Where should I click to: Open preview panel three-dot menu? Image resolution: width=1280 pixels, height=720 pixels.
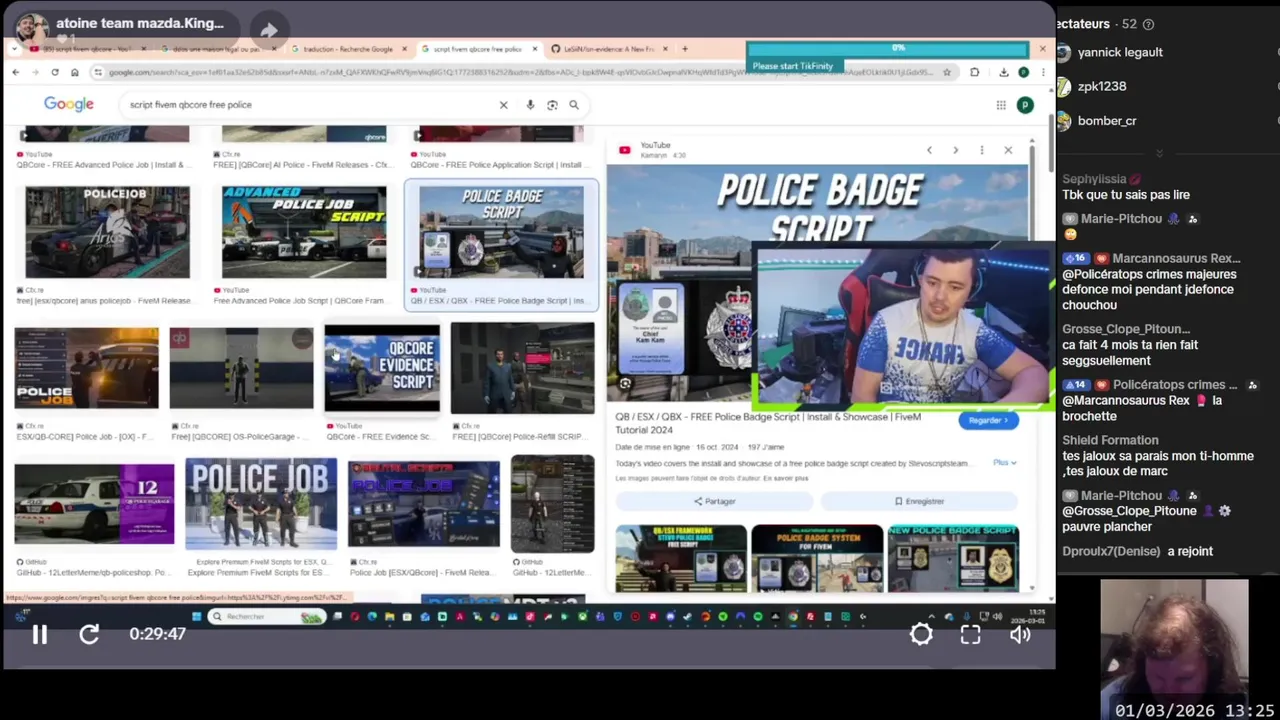(x=982, y=150)
